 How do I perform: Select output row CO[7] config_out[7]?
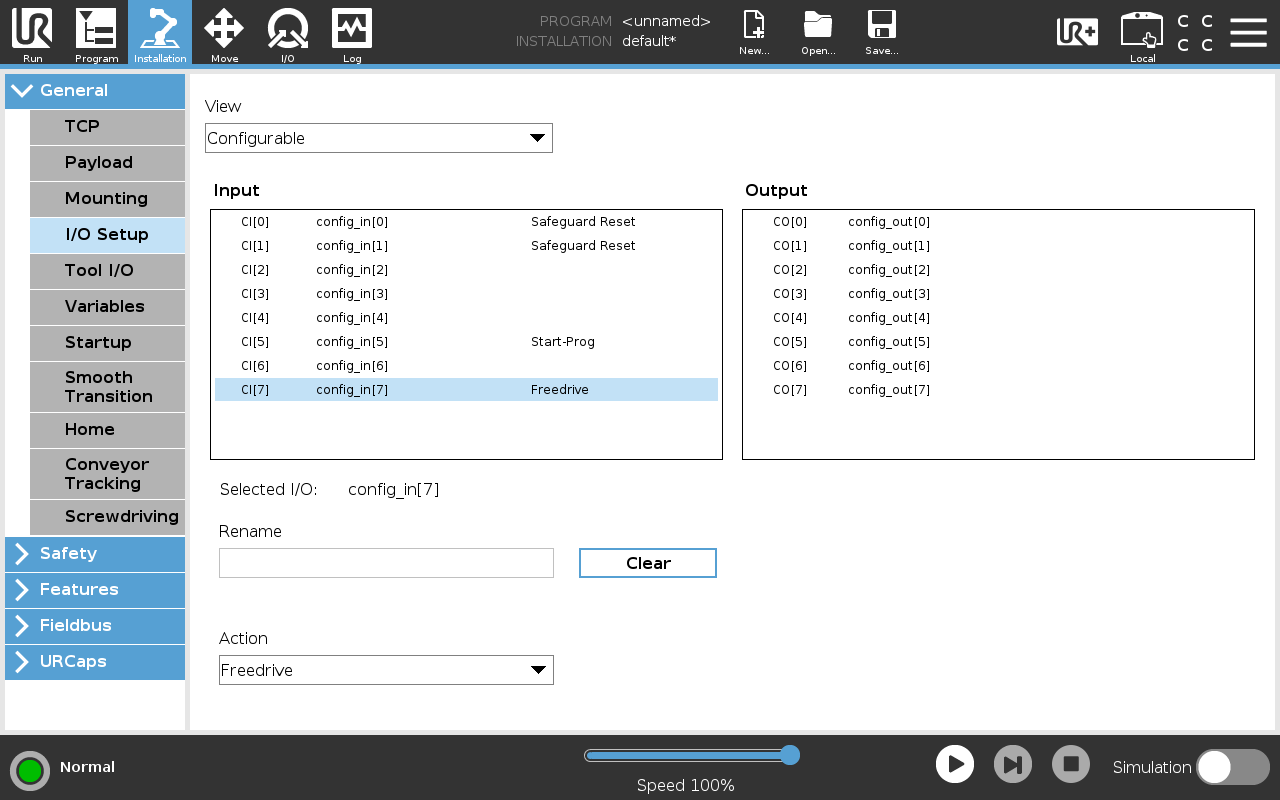(x=998, y=390)
